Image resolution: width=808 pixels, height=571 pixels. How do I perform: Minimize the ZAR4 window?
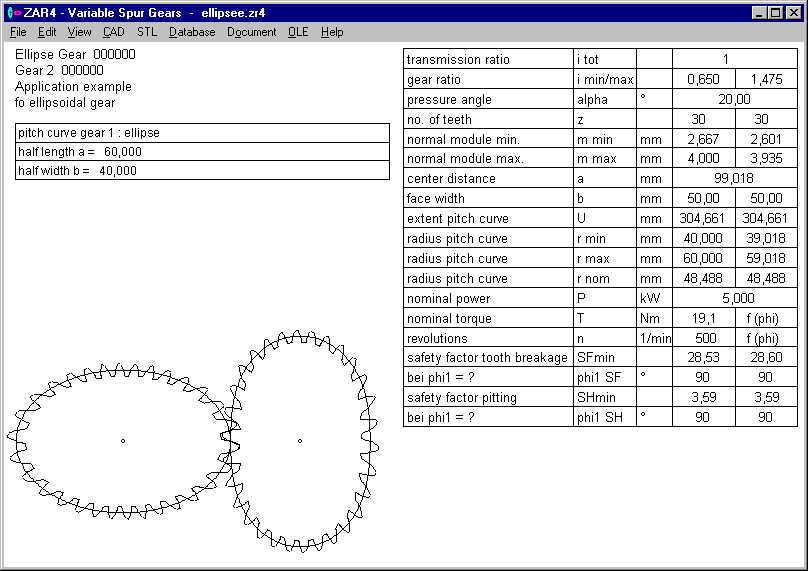click(760, 13)
